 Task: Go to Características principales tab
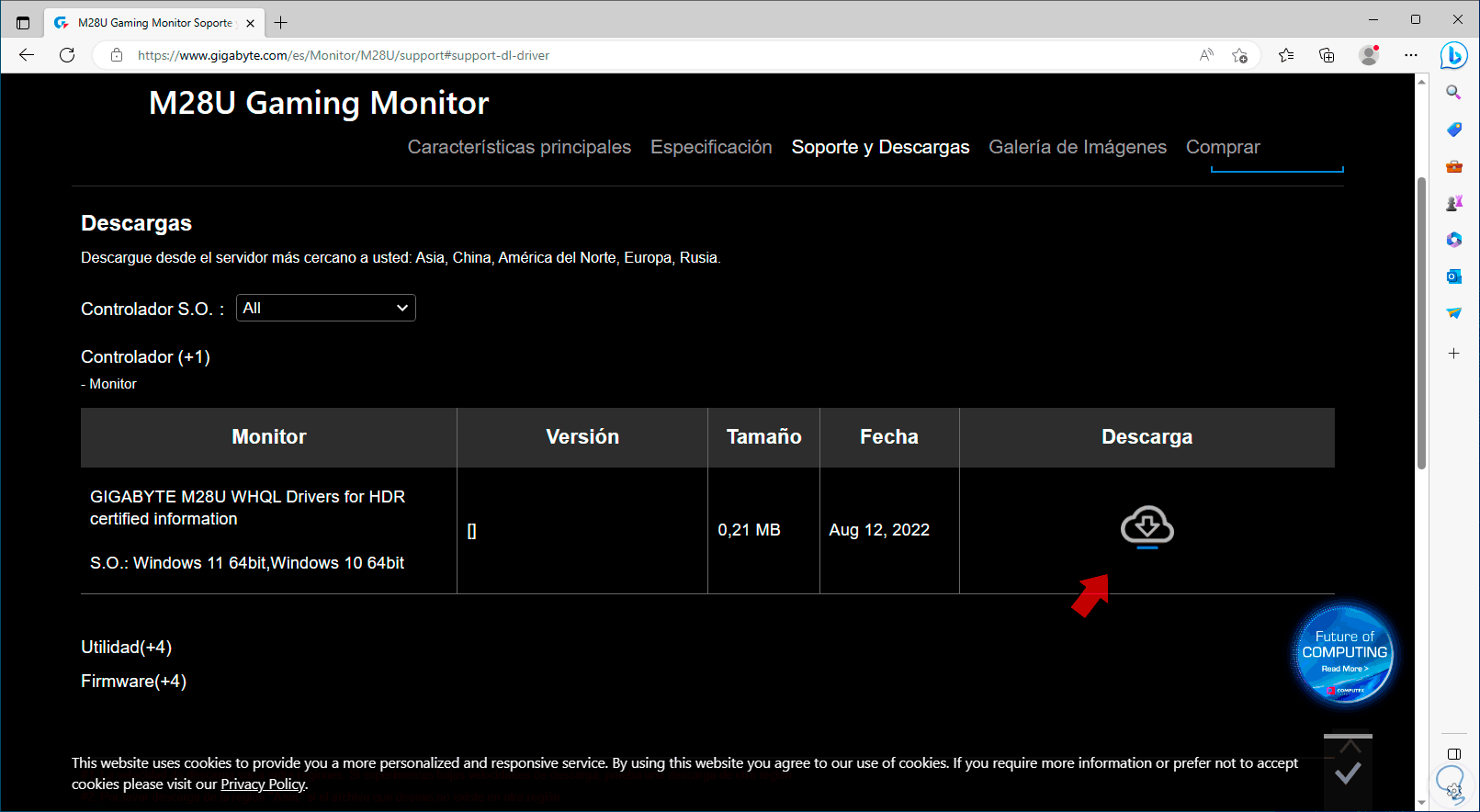(519, 147)
